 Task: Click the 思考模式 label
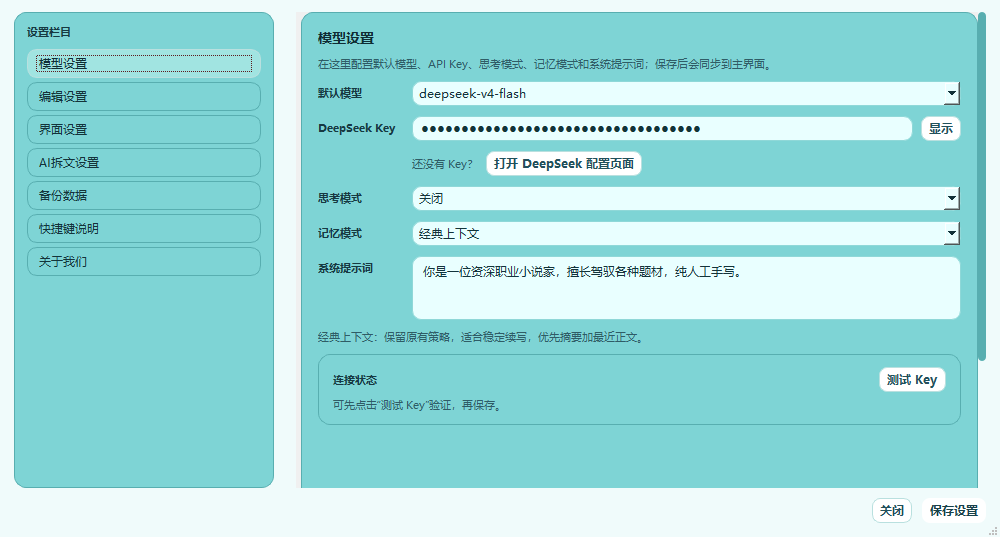point(340,198)
